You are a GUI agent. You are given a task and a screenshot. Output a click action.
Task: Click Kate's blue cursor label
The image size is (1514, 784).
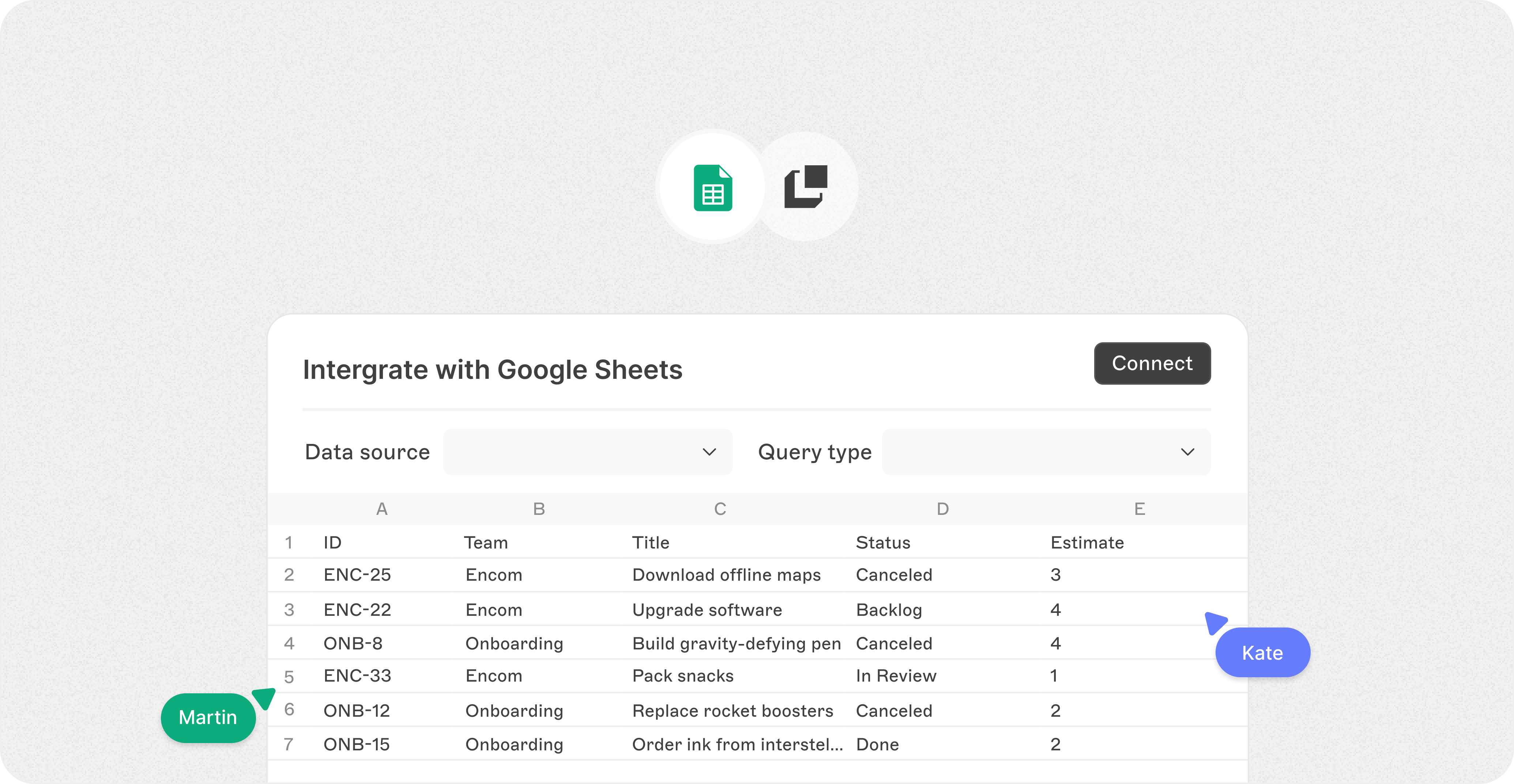1262,652
